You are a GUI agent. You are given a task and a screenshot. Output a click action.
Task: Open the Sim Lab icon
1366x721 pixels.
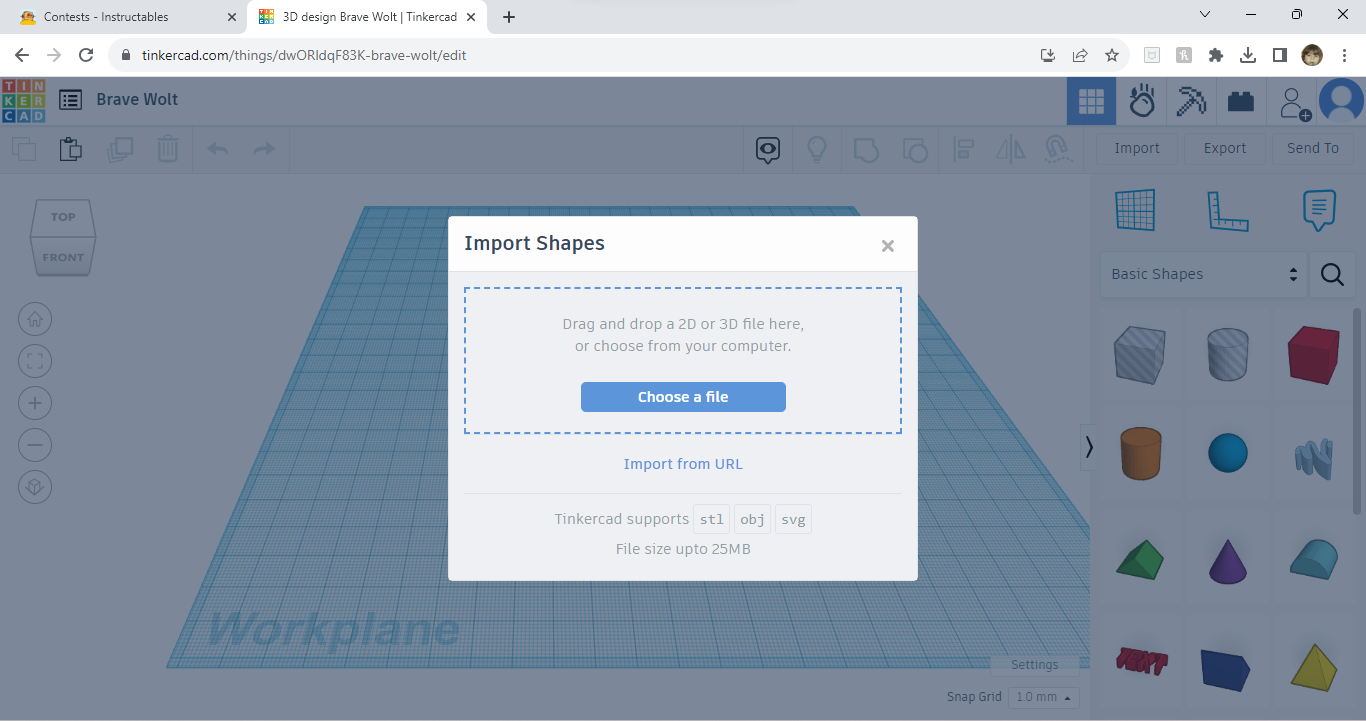1142,101
